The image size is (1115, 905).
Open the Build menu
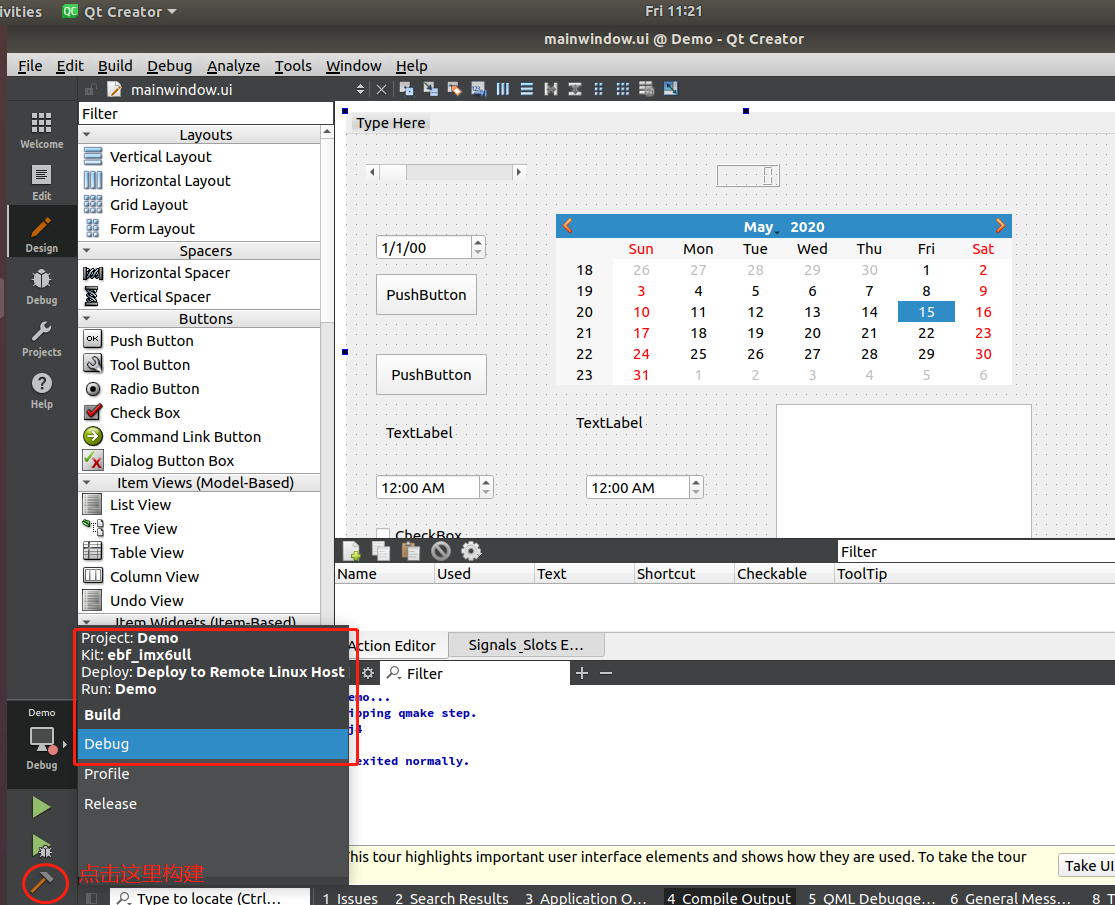tap(115, 65)
